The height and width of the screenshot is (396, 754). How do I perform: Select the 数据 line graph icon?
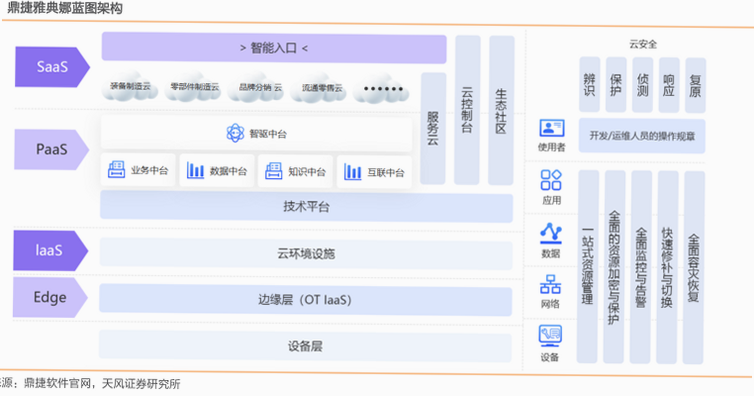pos(551,233)
